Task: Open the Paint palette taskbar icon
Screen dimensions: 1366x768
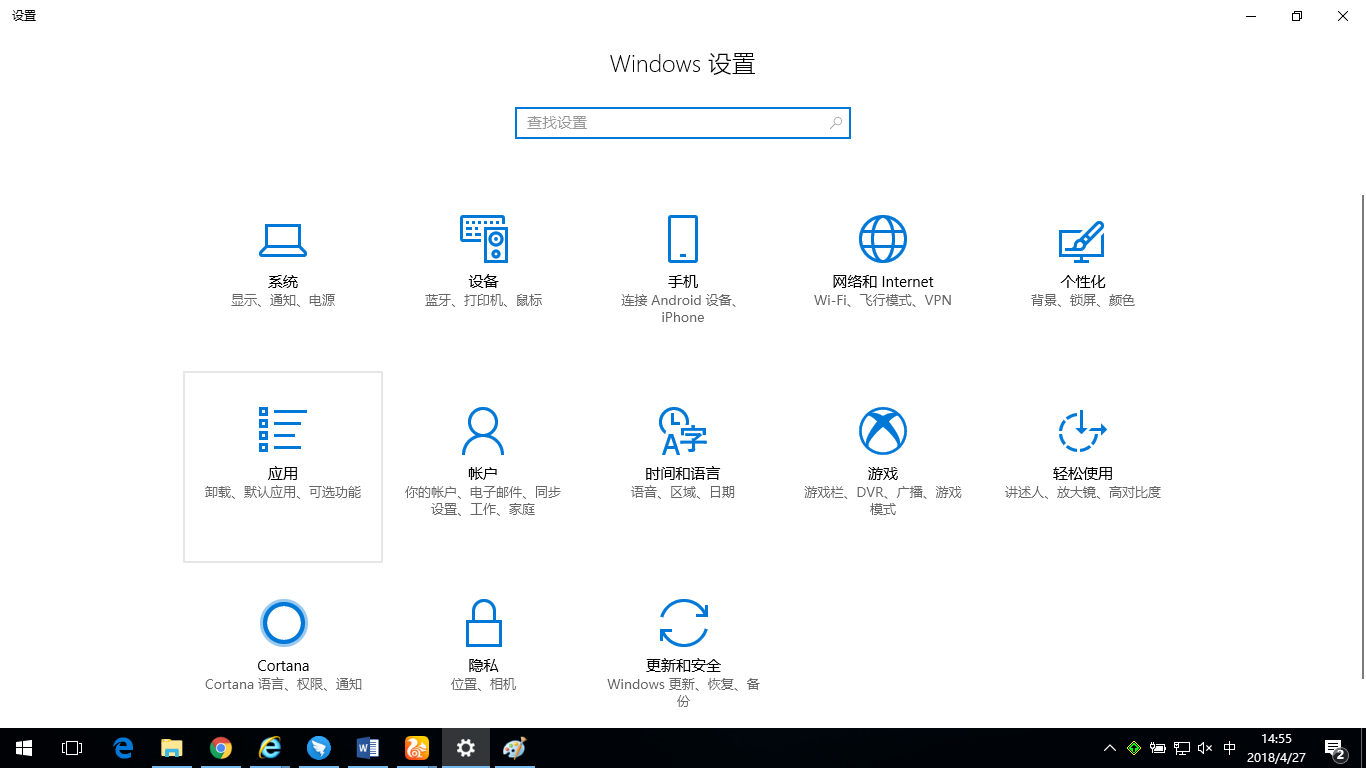Action: tap(514, 748)
